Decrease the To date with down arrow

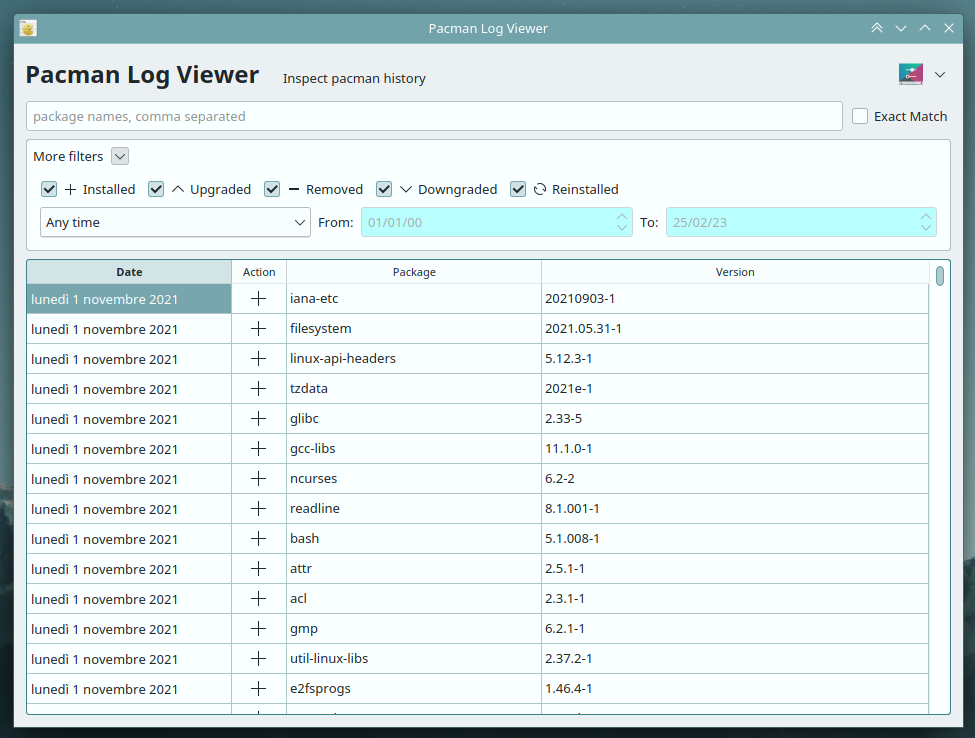click(x=926, y=228)
